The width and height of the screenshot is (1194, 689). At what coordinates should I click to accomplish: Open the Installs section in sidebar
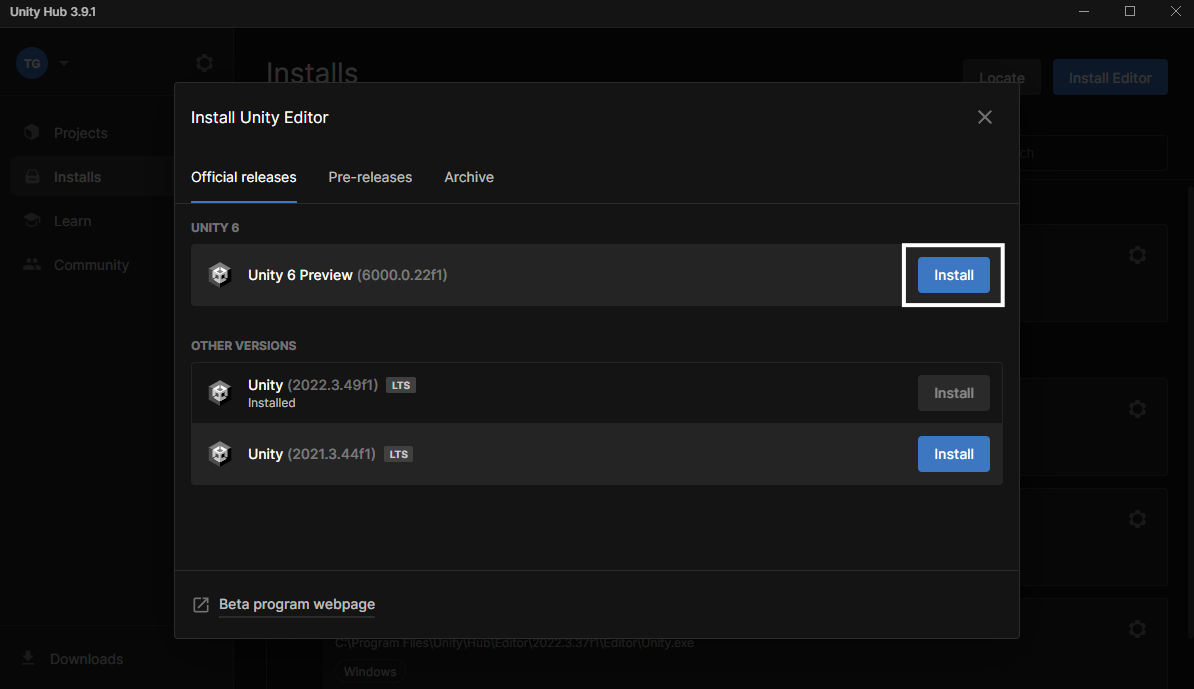point(77,177)
